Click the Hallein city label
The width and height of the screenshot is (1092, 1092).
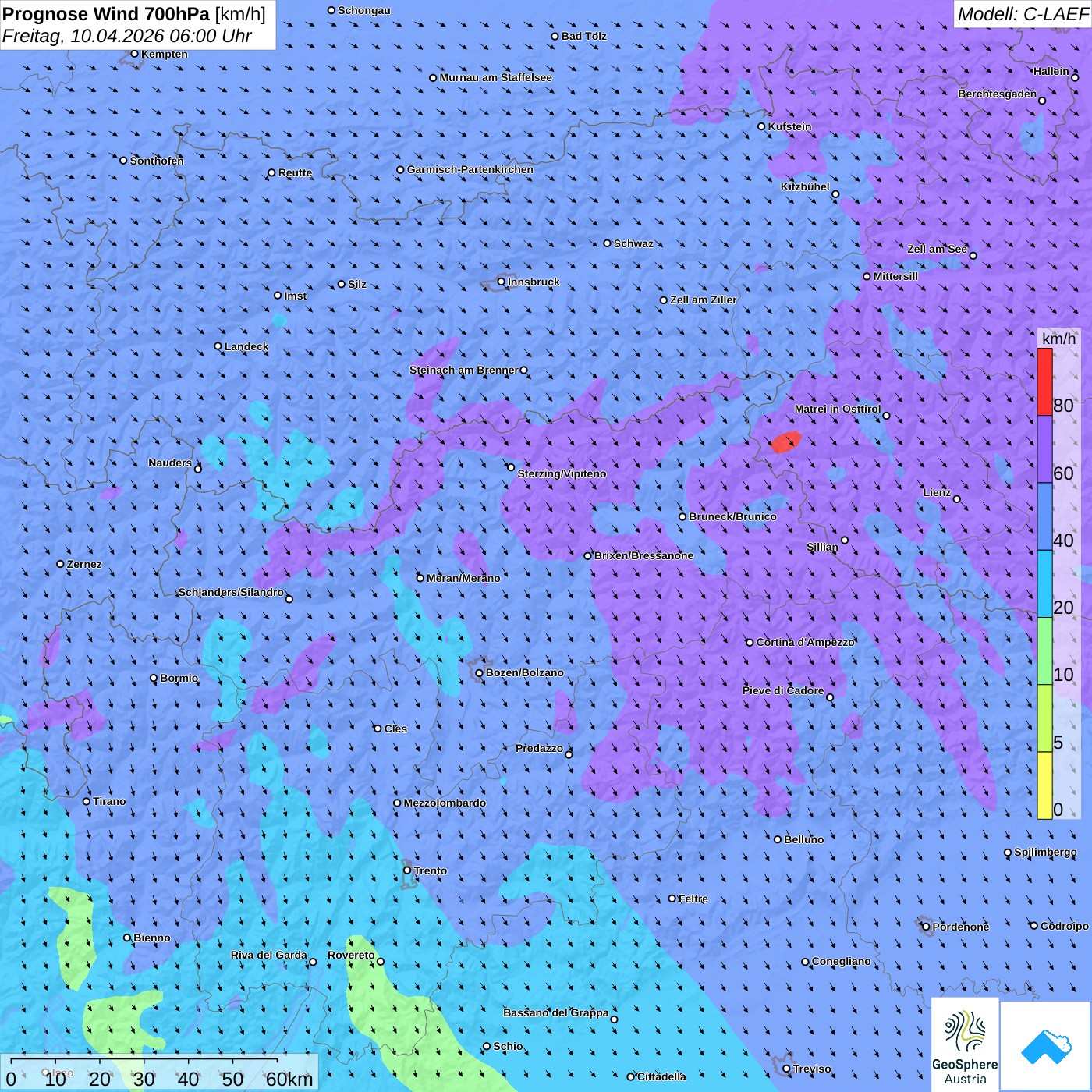pos(1051,71)
